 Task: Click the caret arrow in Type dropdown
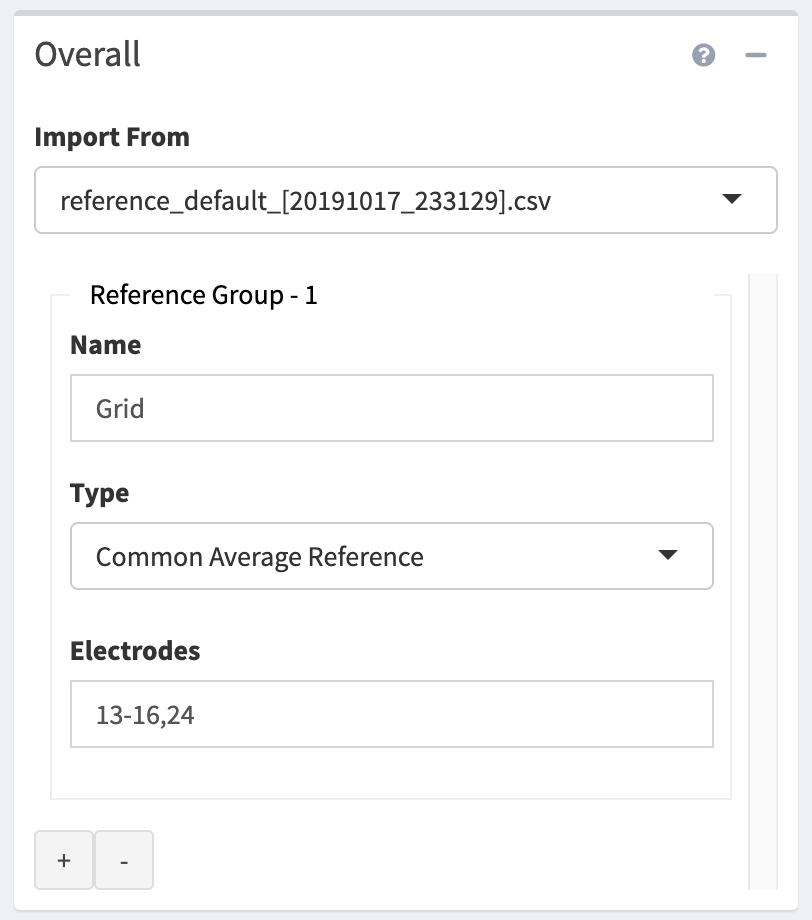[668, 556]
